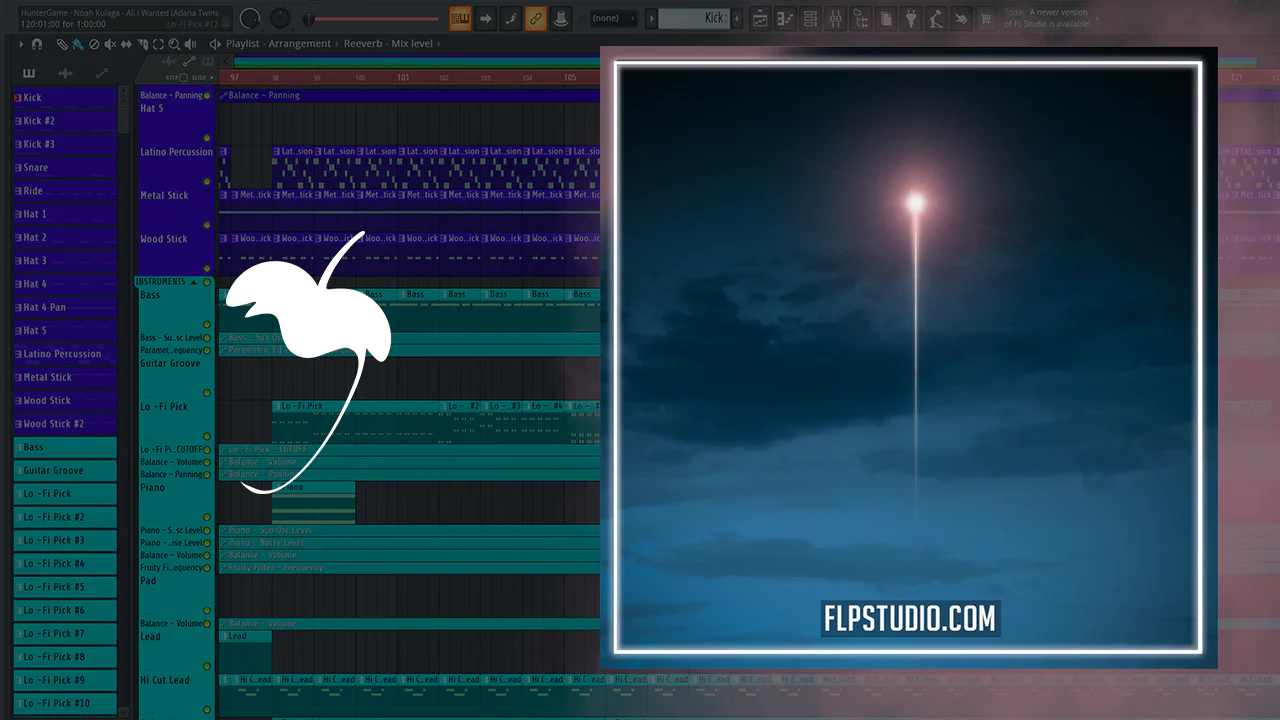Show automation clips in the picker panel

pos(101,73)
